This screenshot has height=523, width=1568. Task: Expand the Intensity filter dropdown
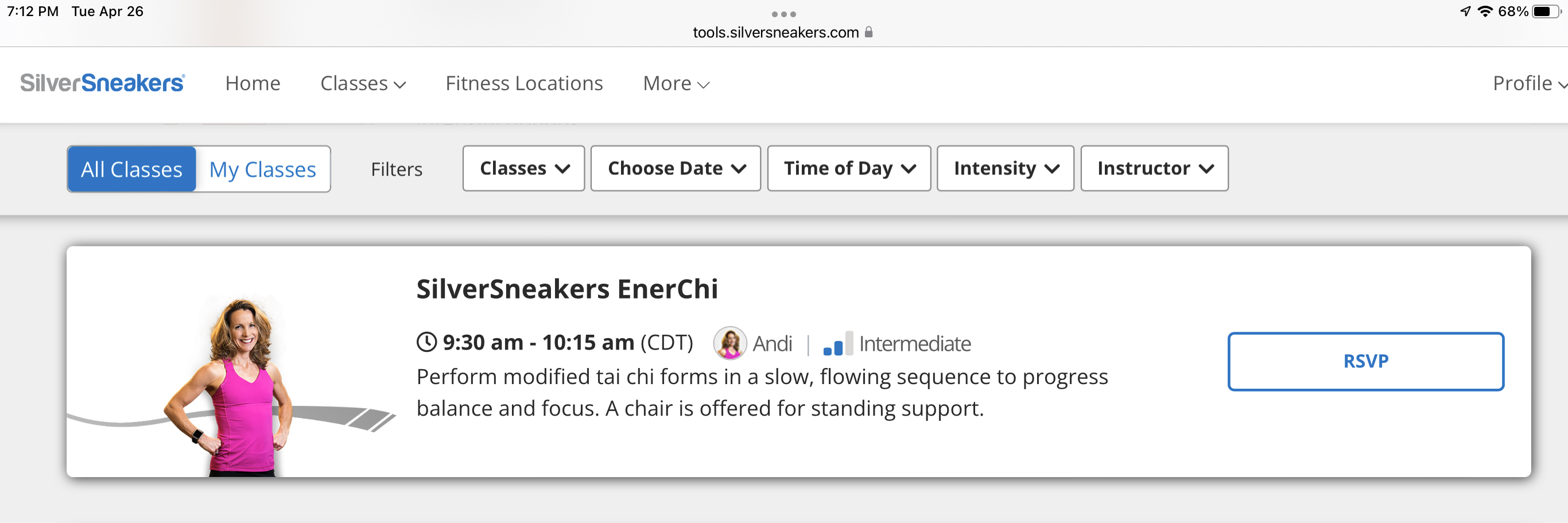coord(1005,169)
